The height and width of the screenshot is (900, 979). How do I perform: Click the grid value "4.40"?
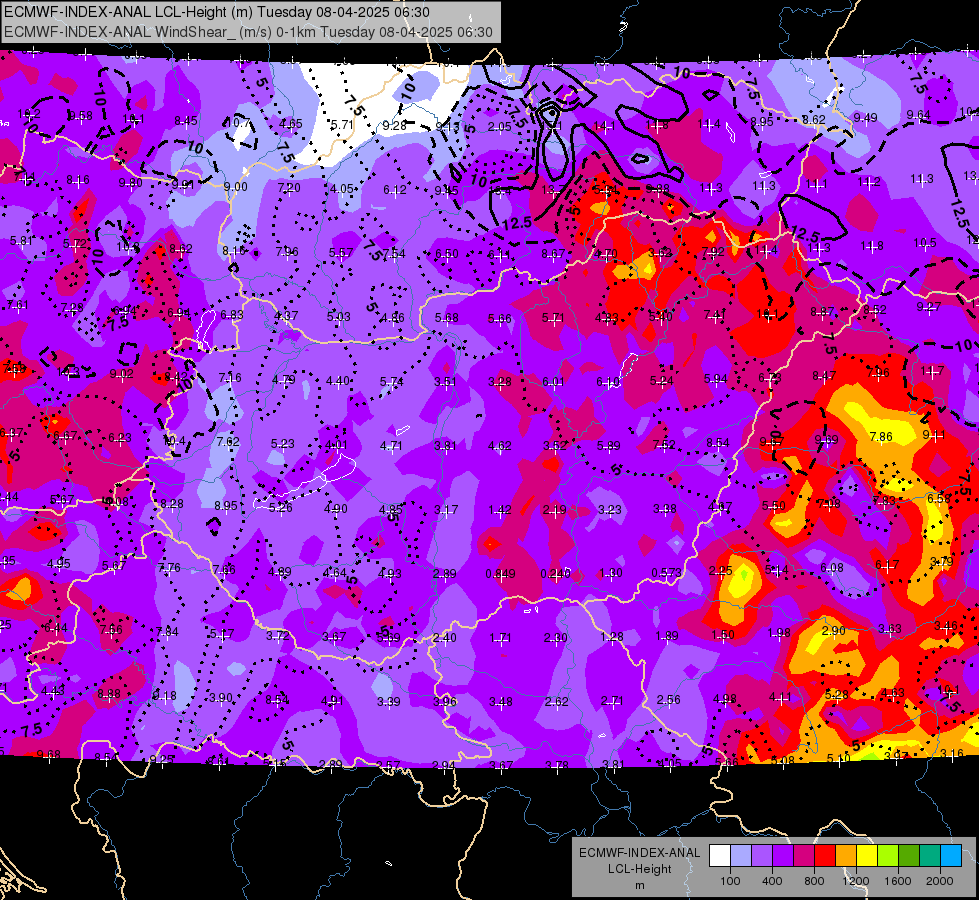point(338,380)
